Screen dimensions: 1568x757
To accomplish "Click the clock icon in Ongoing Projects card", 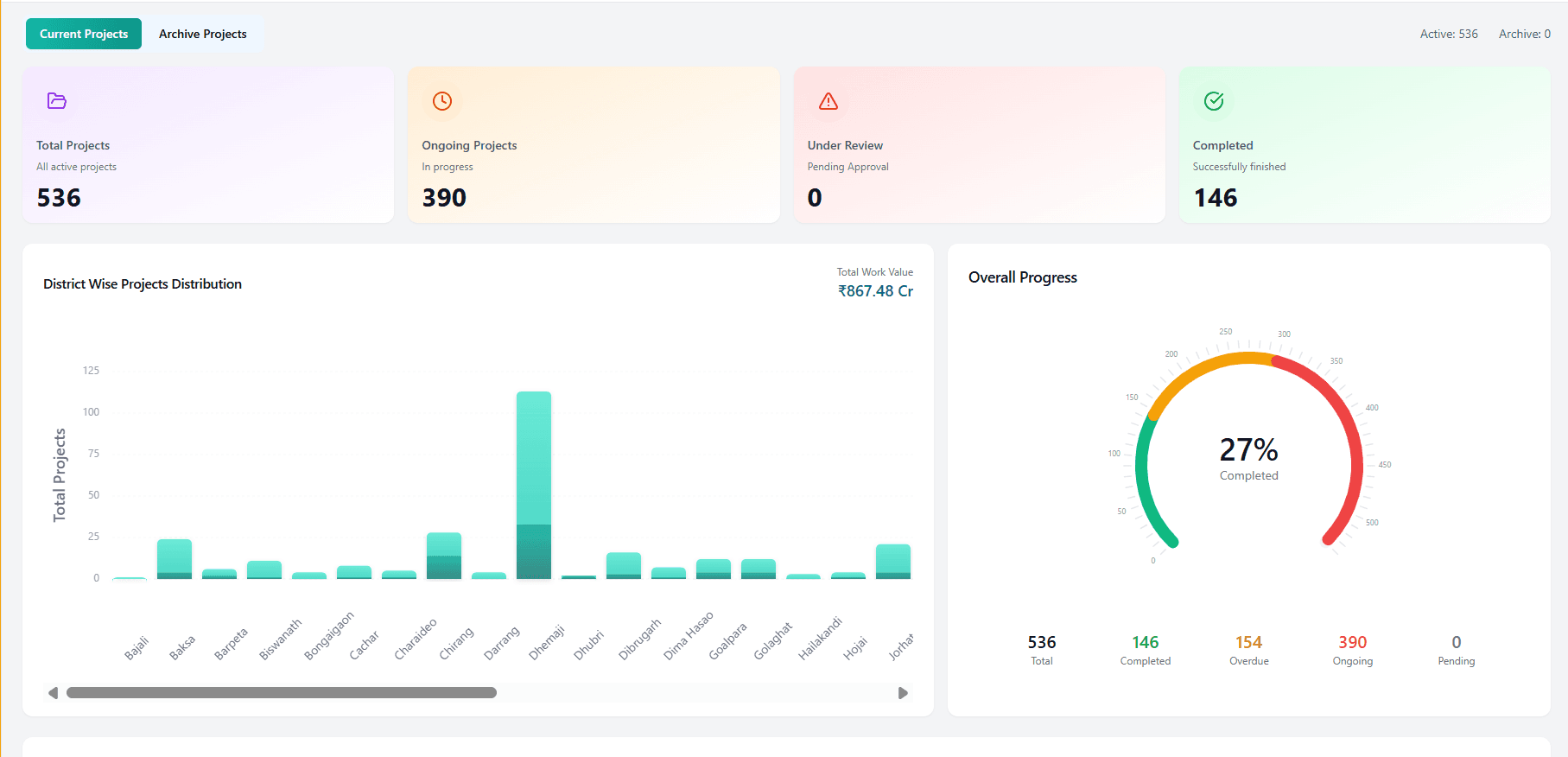I will tap(442, 101).
